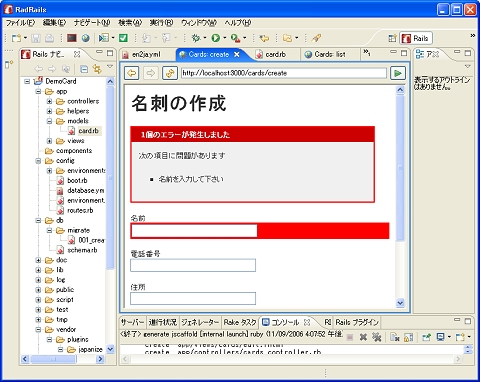Click the browser page vertical scrollbar
The height and width of the screenshot is (382, 480).
[400, 197]
